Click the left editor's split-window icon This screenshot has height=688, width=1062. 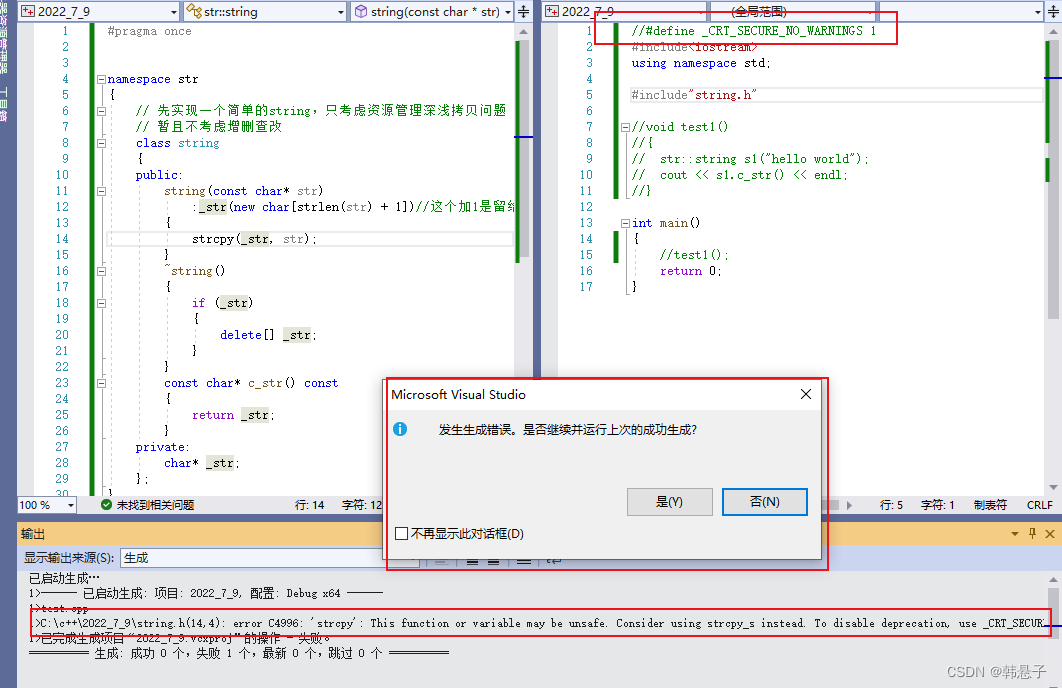[x=524, y=12]
